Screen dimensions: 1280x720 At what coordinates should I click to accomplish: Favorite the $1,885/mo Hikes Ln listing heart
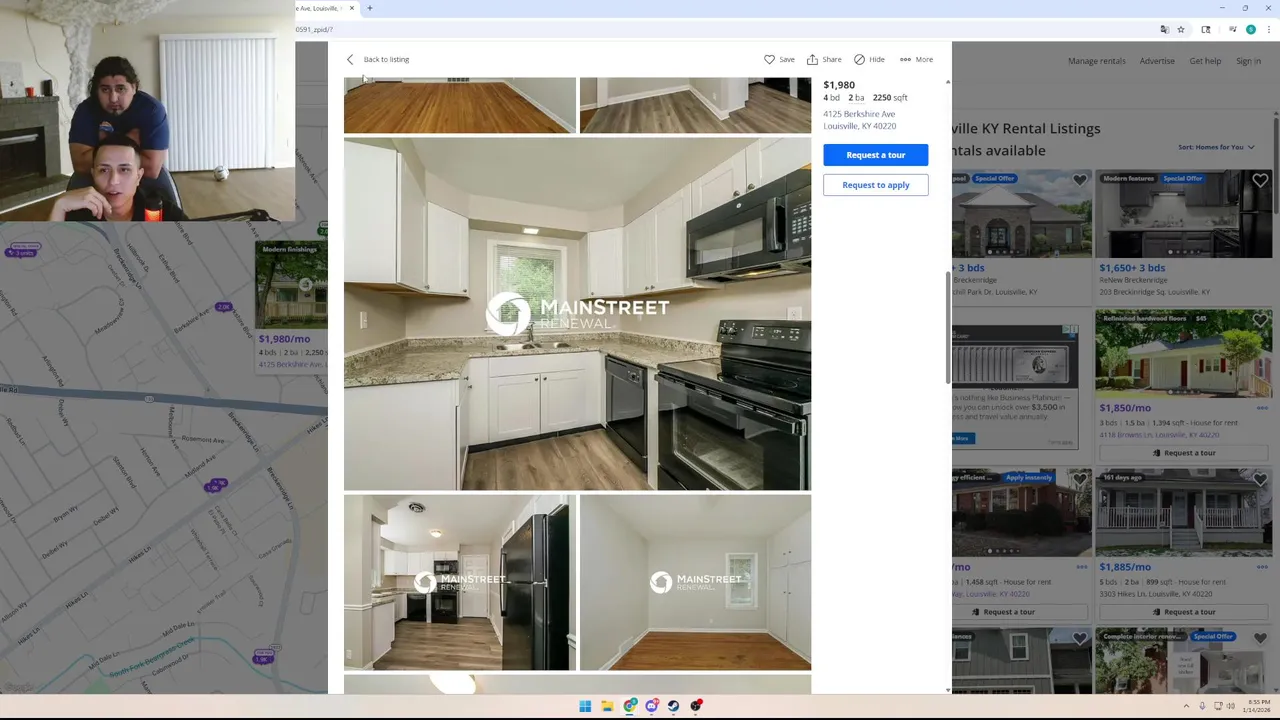tap(1260, 480)
